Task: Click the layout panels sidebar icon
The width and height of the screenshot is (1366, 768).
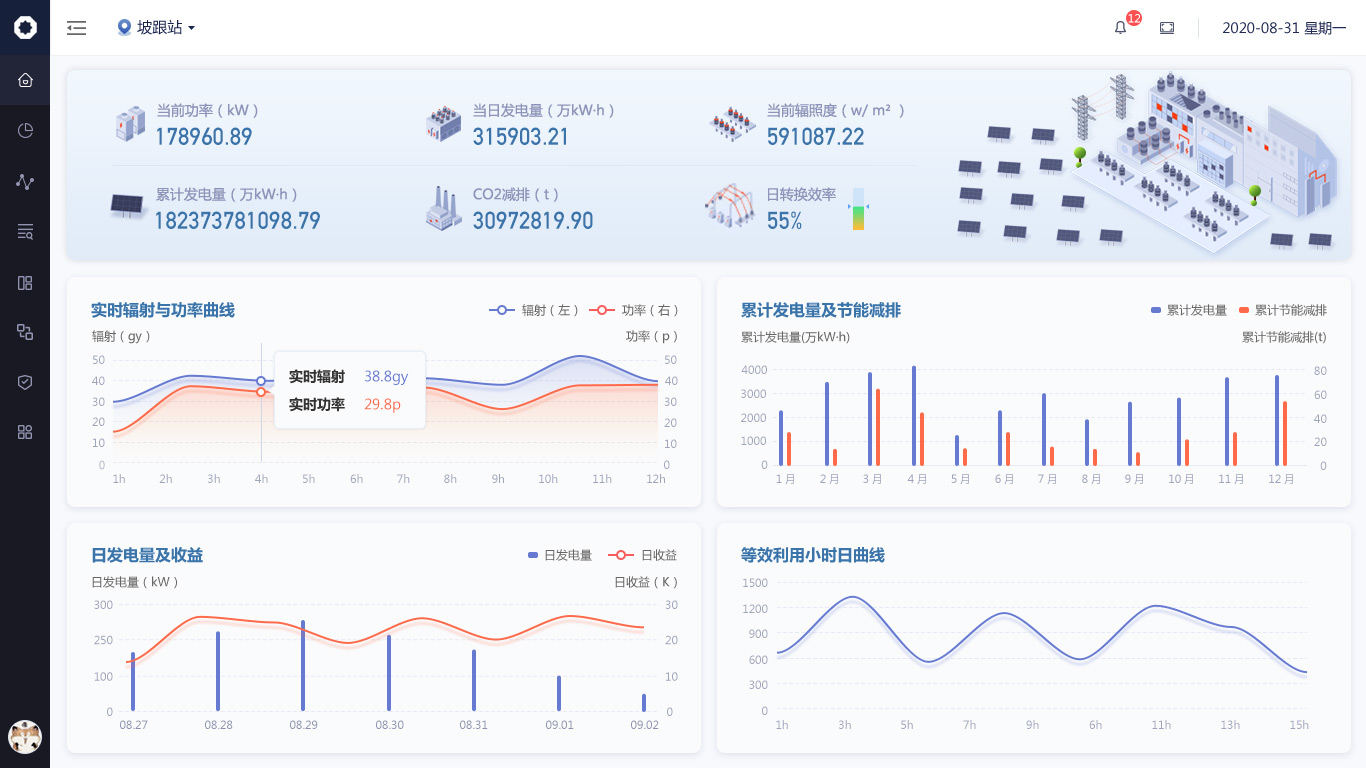Action: coord(25,283)
